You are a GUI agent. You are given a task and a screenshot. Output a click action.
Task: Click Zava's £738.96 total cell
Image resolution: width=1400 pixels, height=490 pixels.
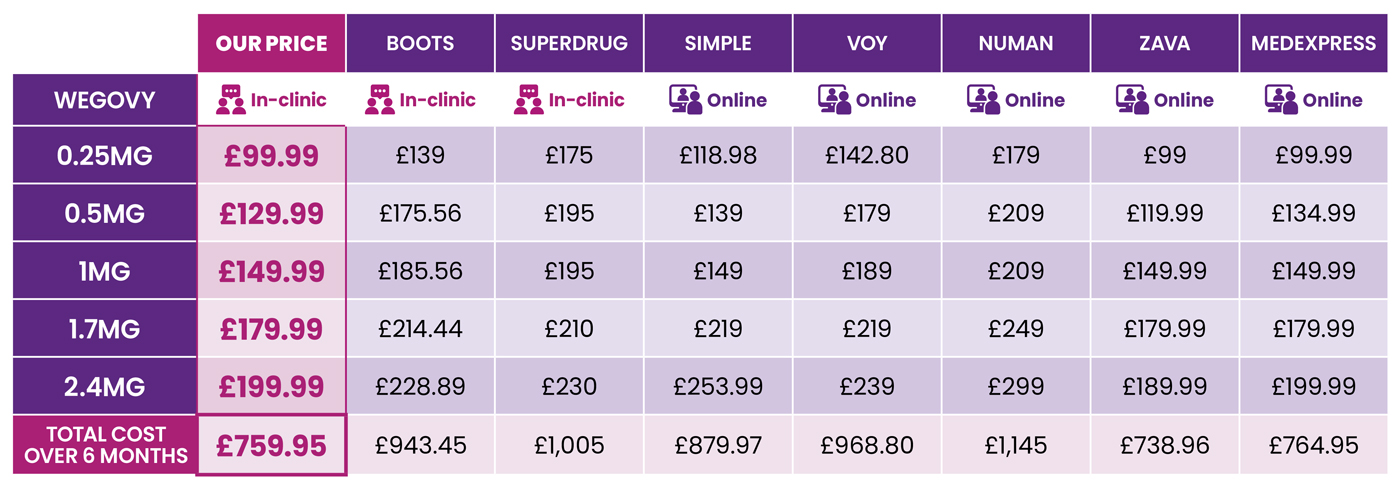tap(1165, 445)
